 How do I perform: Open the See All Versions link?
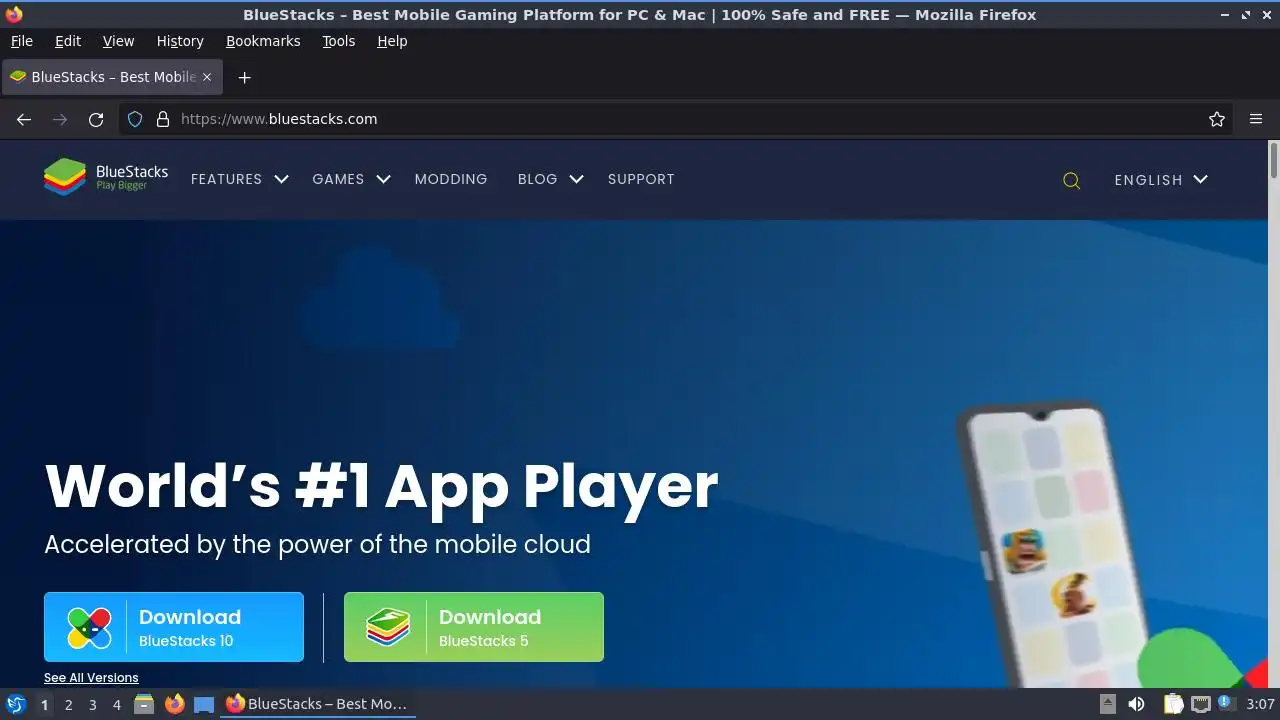91,677
